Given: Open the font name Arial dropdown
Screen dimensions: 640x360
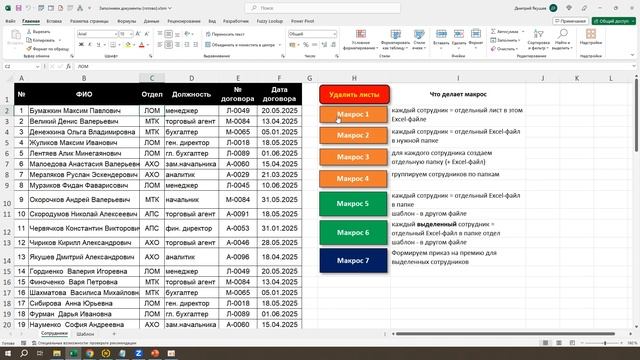Looking at the screenshot, I should 116,34.
